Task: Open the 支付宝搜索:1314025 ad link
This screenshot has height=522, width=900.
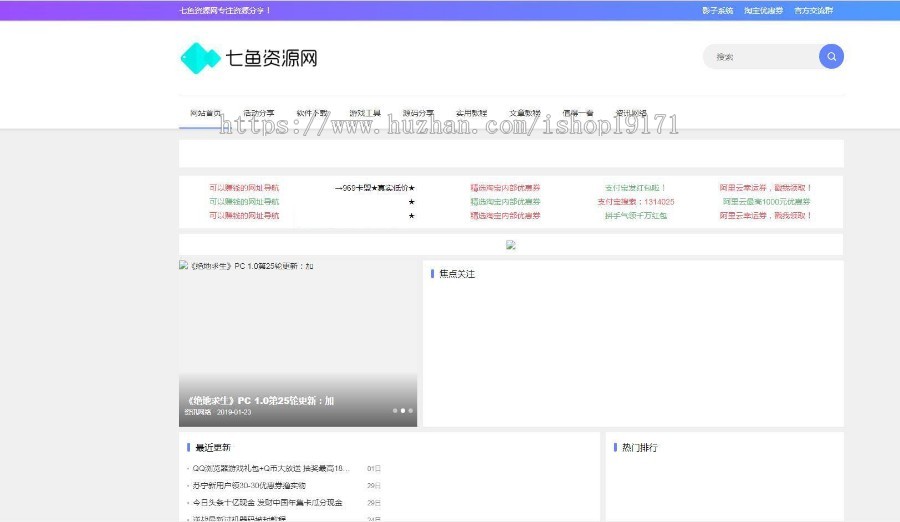Action: pos(635,202)
